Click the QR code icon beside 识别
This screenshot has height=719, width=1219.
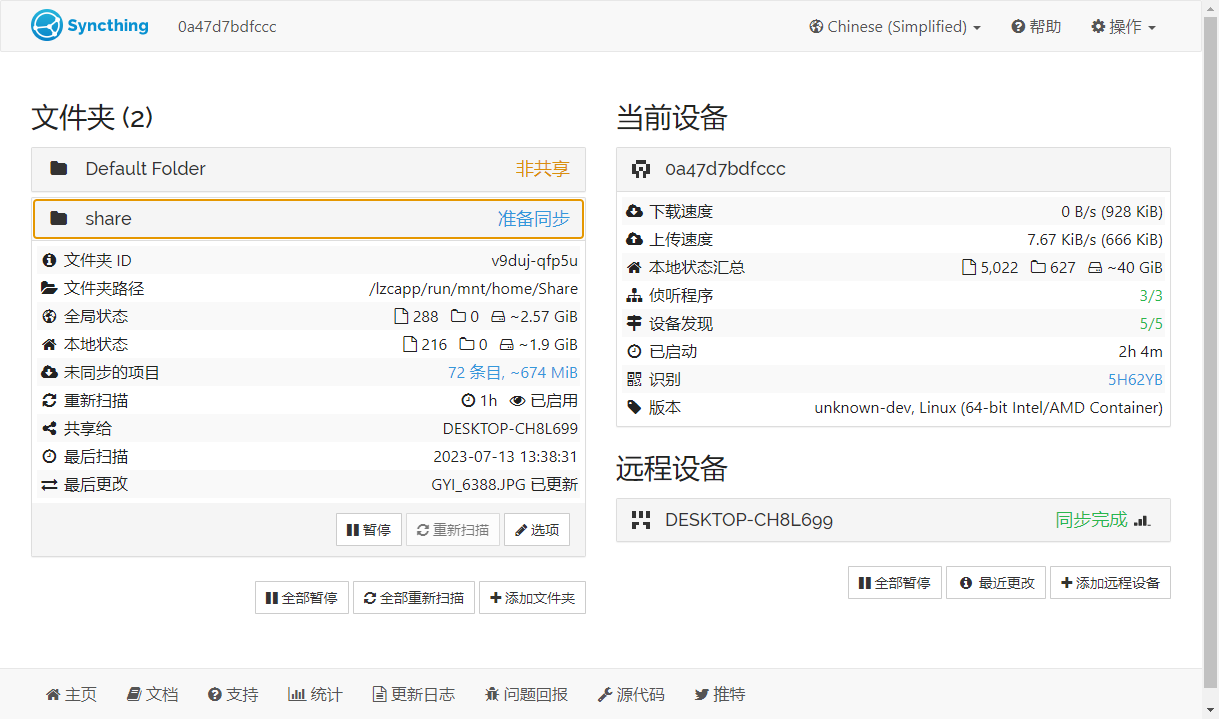pos(634,380)
